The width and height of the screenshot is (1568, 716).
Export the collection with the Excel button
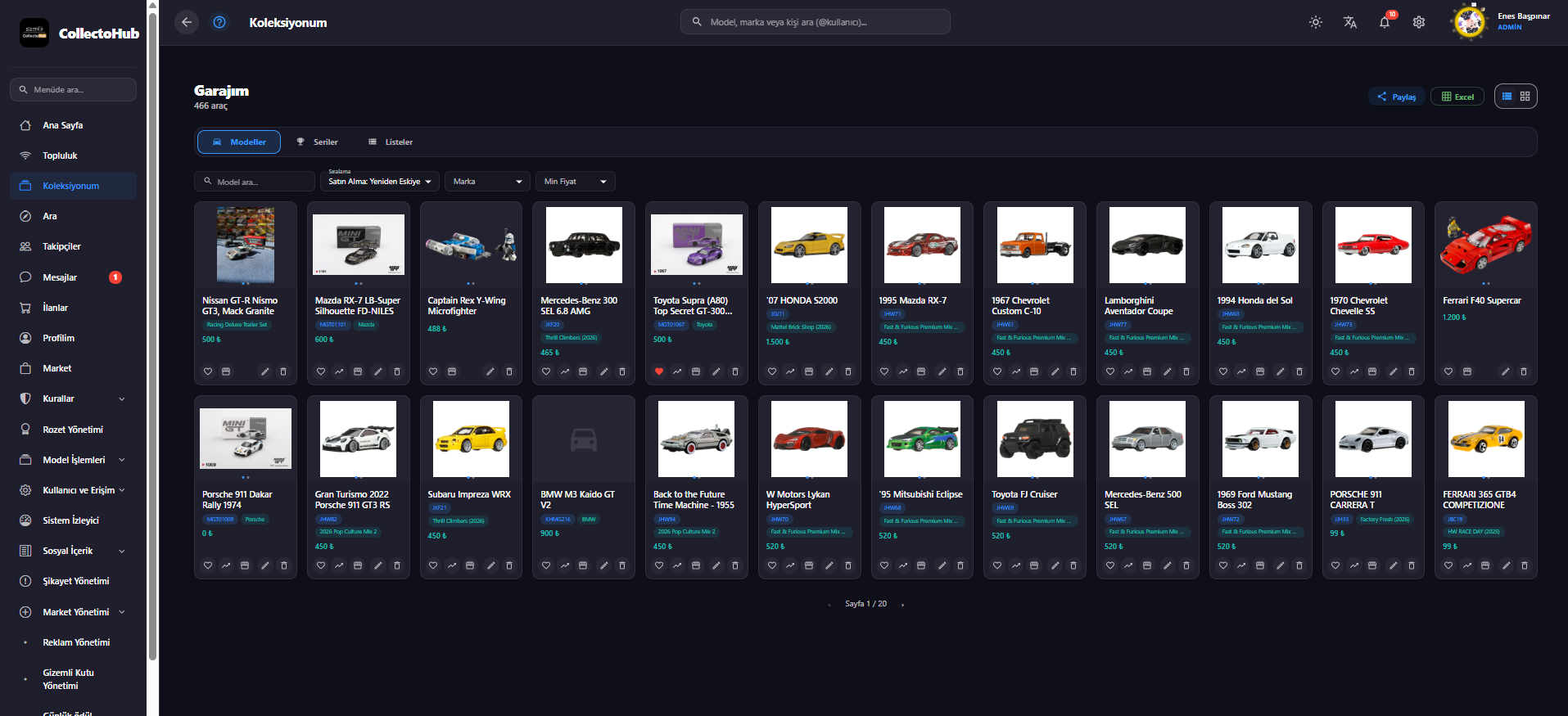point(1457,97)
